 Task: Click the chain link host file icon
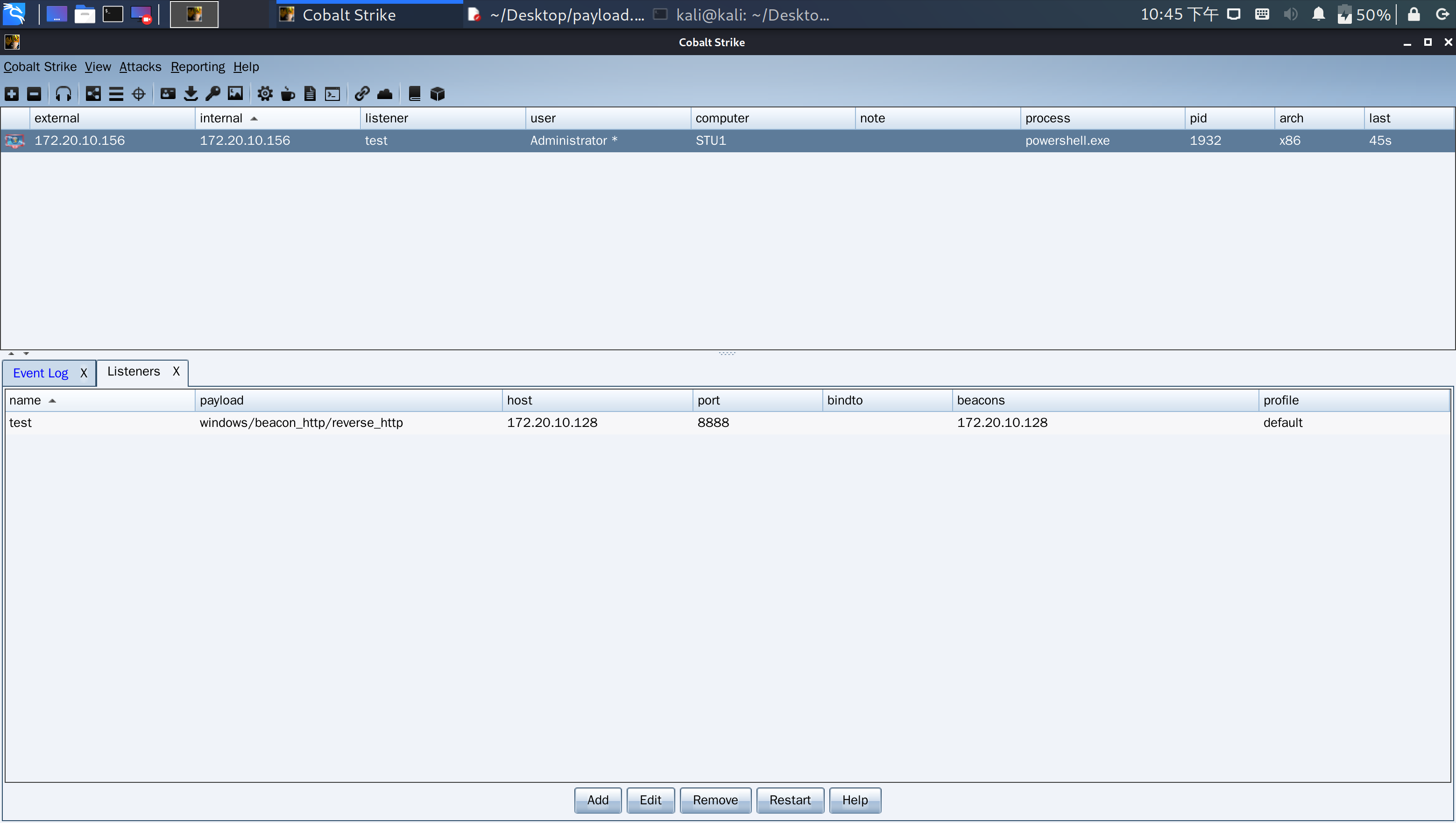(362, 94)
